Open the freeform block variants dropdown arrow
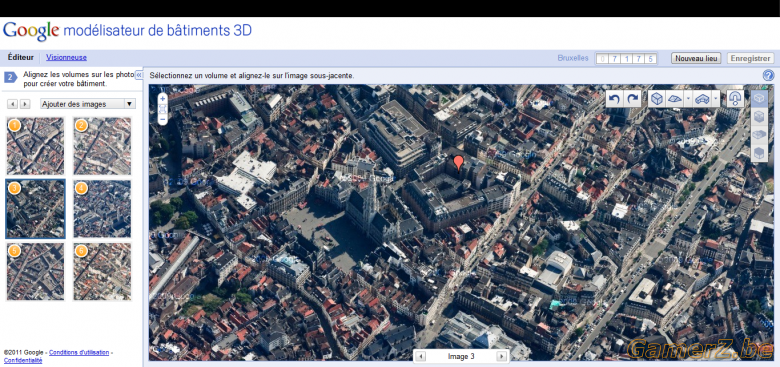 [716, 99]
